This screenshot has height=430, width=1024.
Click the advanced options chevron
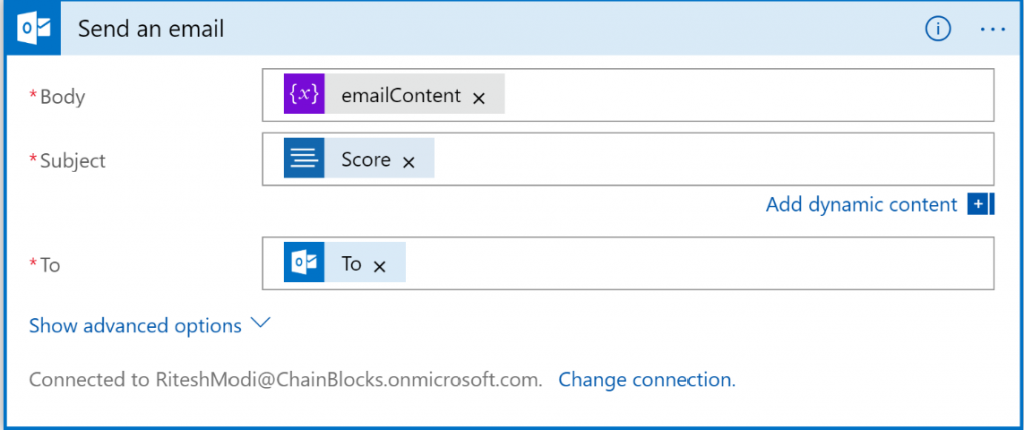(261, 324)
